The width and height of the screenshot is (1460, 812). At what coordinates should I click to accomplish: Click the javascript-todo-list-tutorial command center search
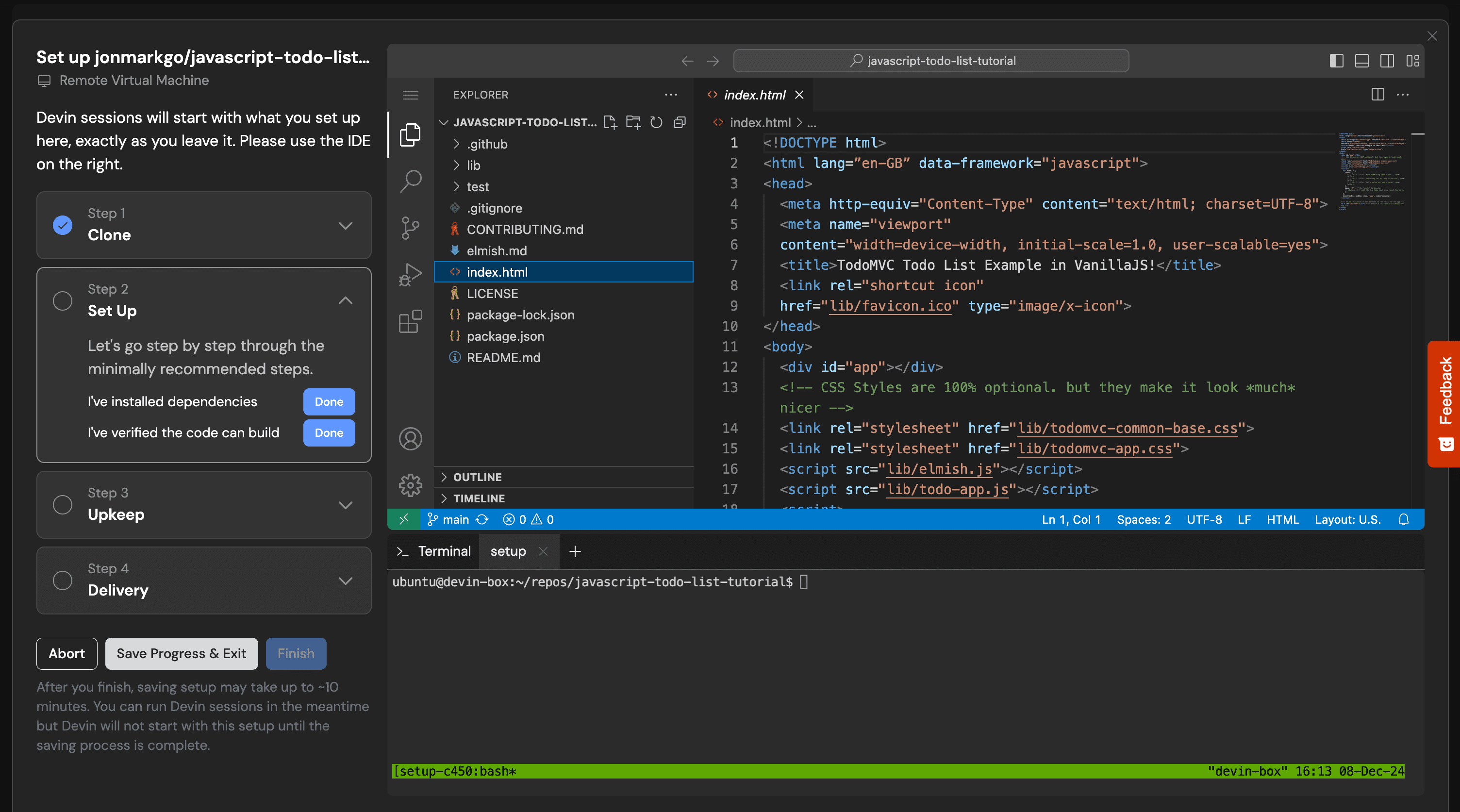click(931, 61)
